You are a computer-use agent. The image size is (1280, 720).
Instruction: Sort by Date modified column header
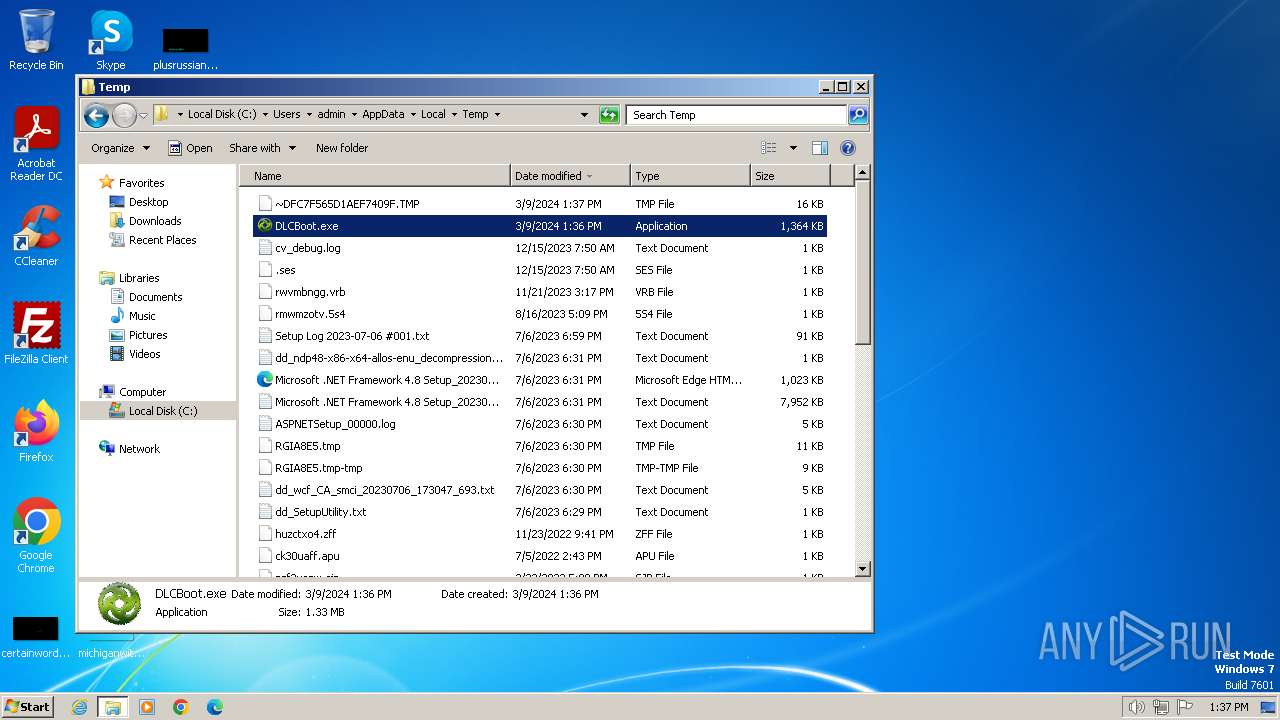(x=570, y=176)
